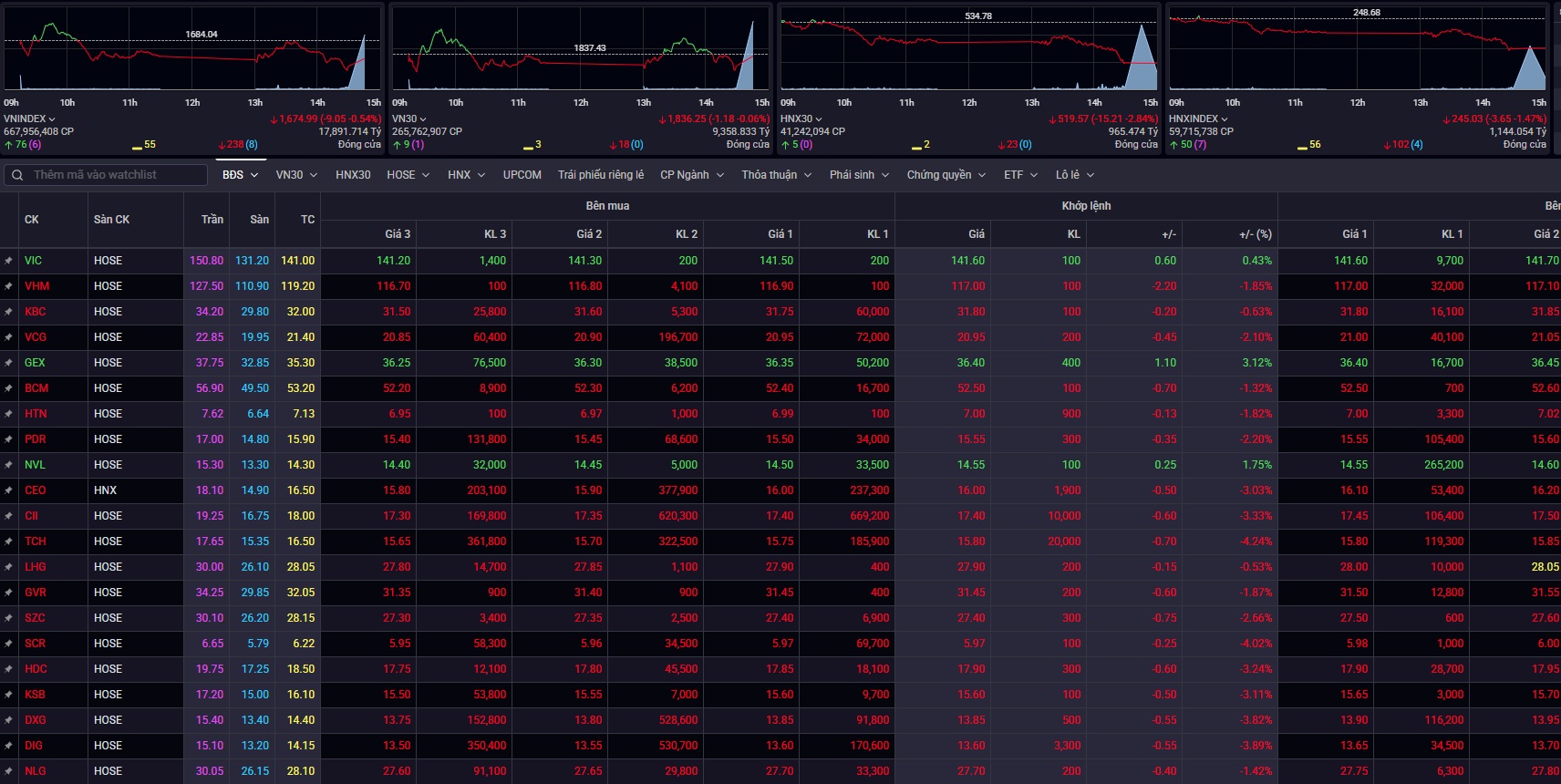The height and width of the screenshot is (784, 1561).
Task: Click the pin icon beside VHM
Action: 9,286
